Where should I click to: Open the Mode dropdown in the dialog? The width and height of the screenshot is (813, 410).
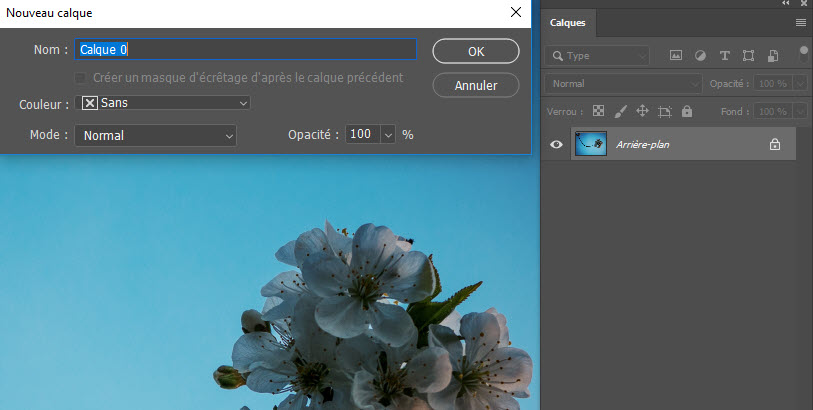point(156,135)
